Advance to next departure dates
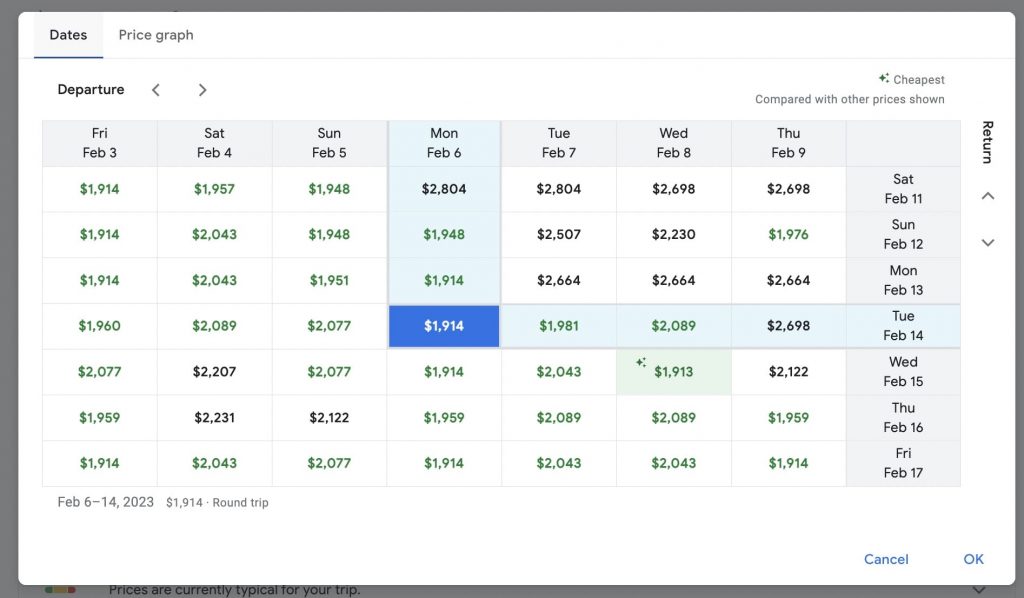Viewport: 1024px width, 598px height. pyautogui.click(x=202, y=90)
